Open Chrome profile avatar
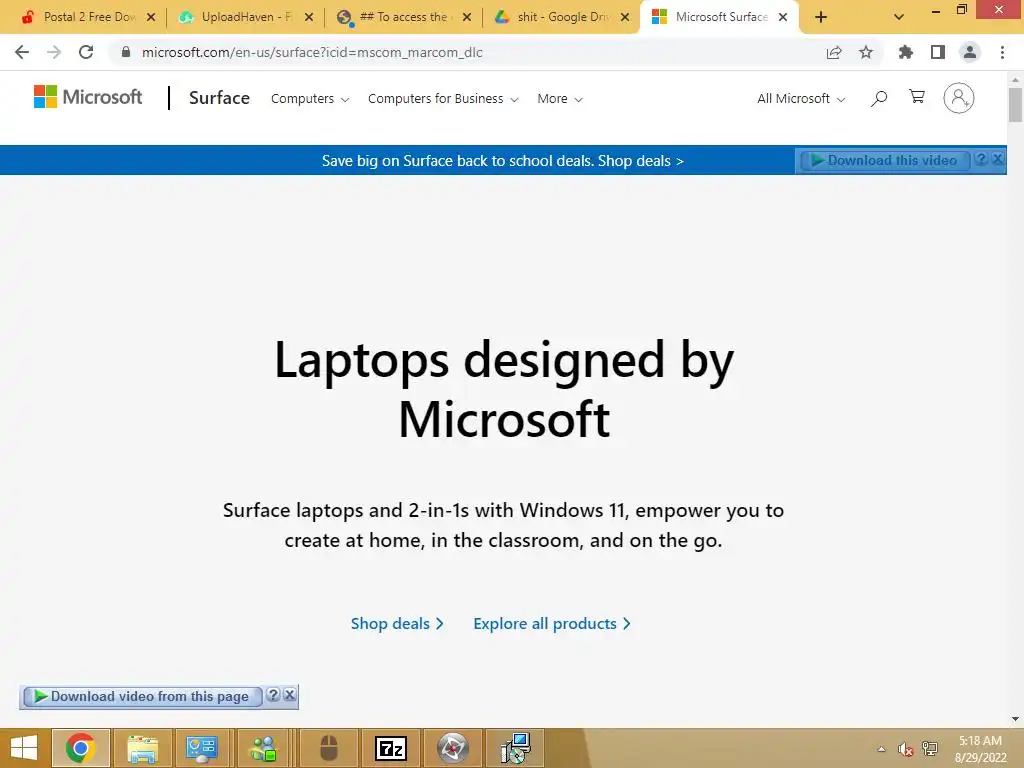Viewport: 1024px width, 768px height. (x=970, y=52)
